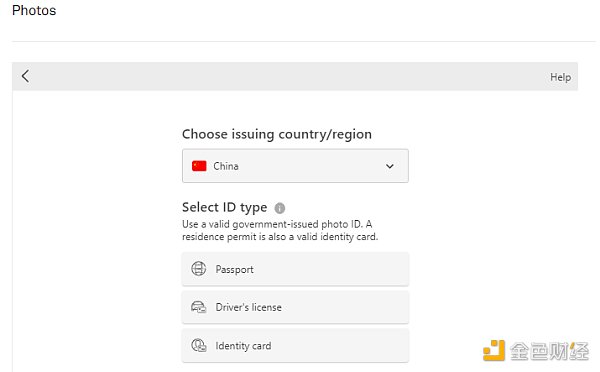Click the China text in selector

click(226, 166)
